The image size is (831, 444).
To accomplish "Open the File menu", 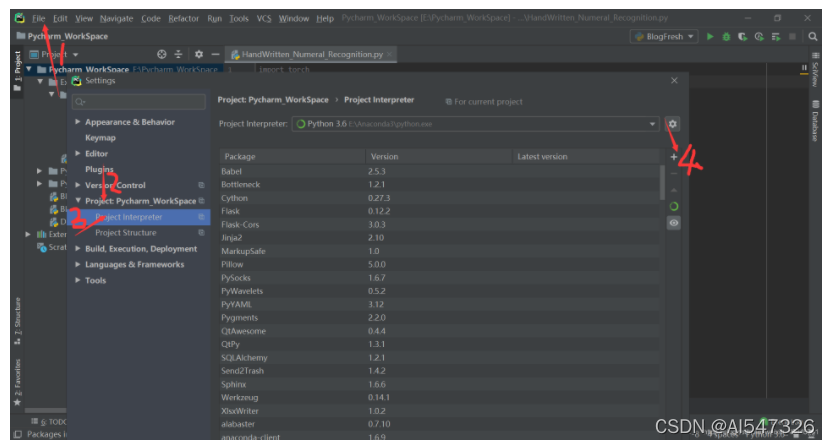I will tap(38, 19).
